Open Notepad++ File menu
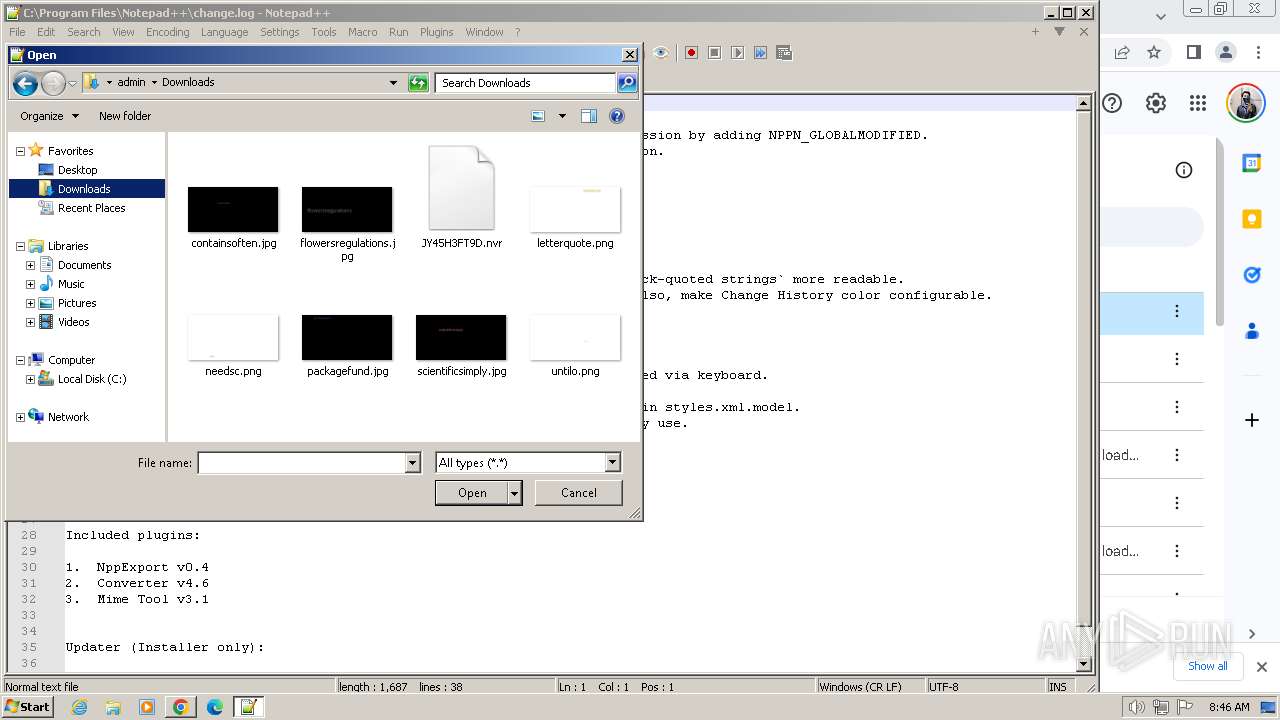Screen dimensions: 1280x720 tap(17, 32)
